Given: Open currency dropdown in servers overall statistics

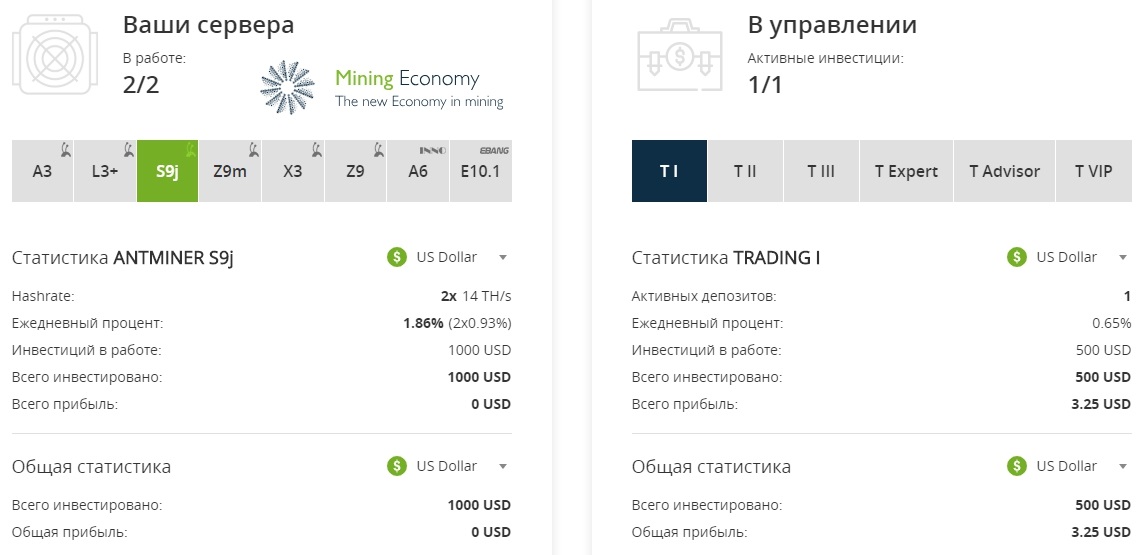Looking at the screenshot, I should pos(503,466).
